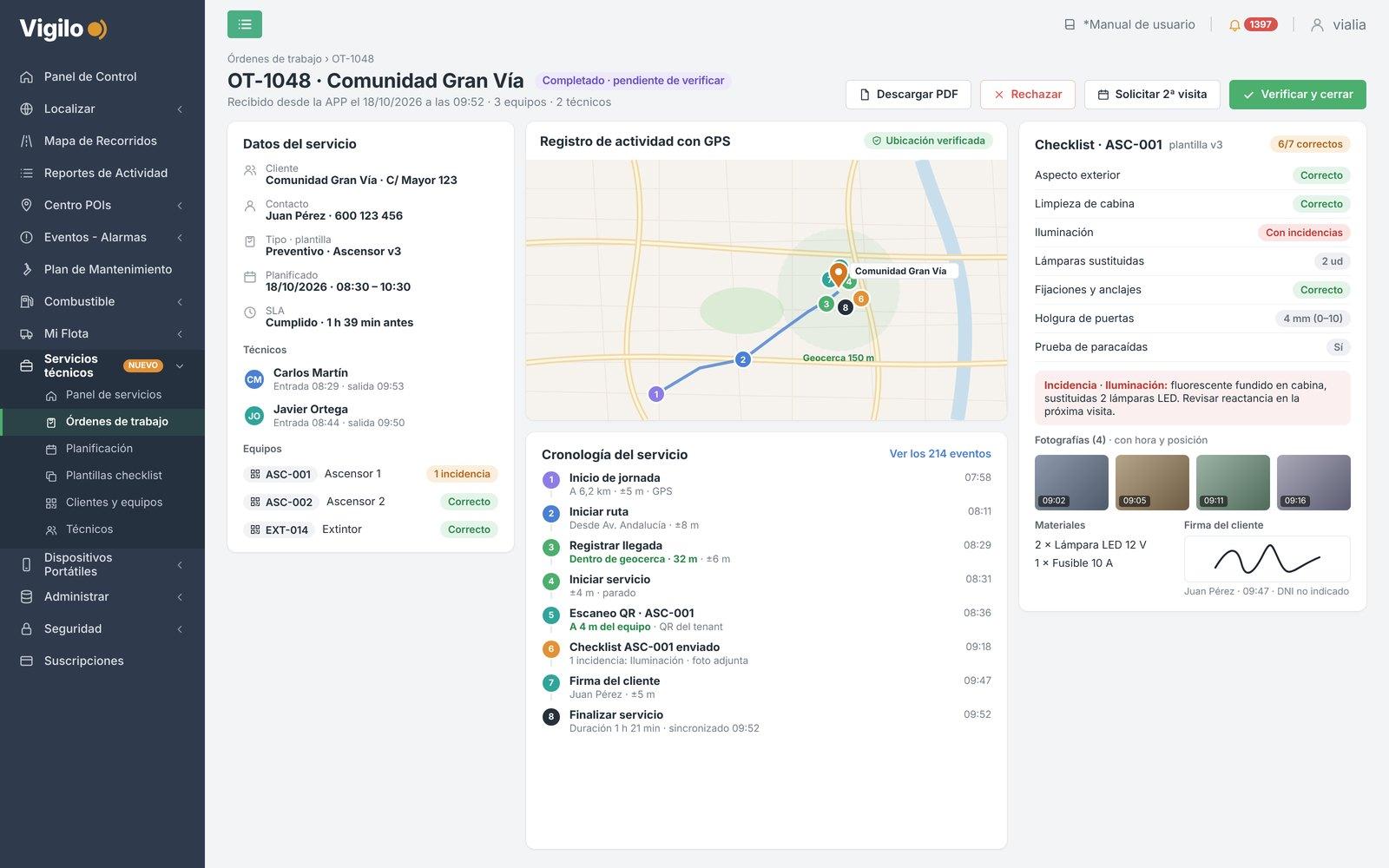1389x868 pixels.
Task: Select the ASC-001 equipment tag
Action: pos(280,474)
